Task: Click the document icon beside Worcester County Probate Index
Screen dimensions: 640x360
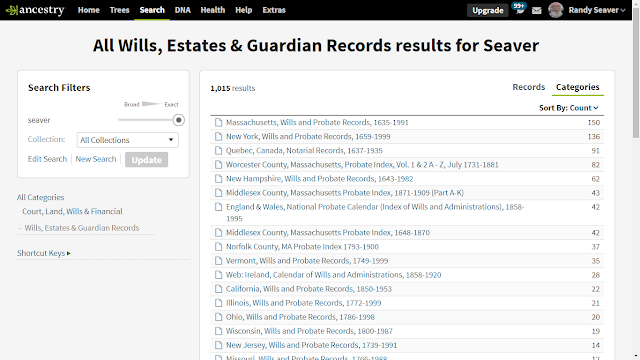Action: click(x=219, y=164)
